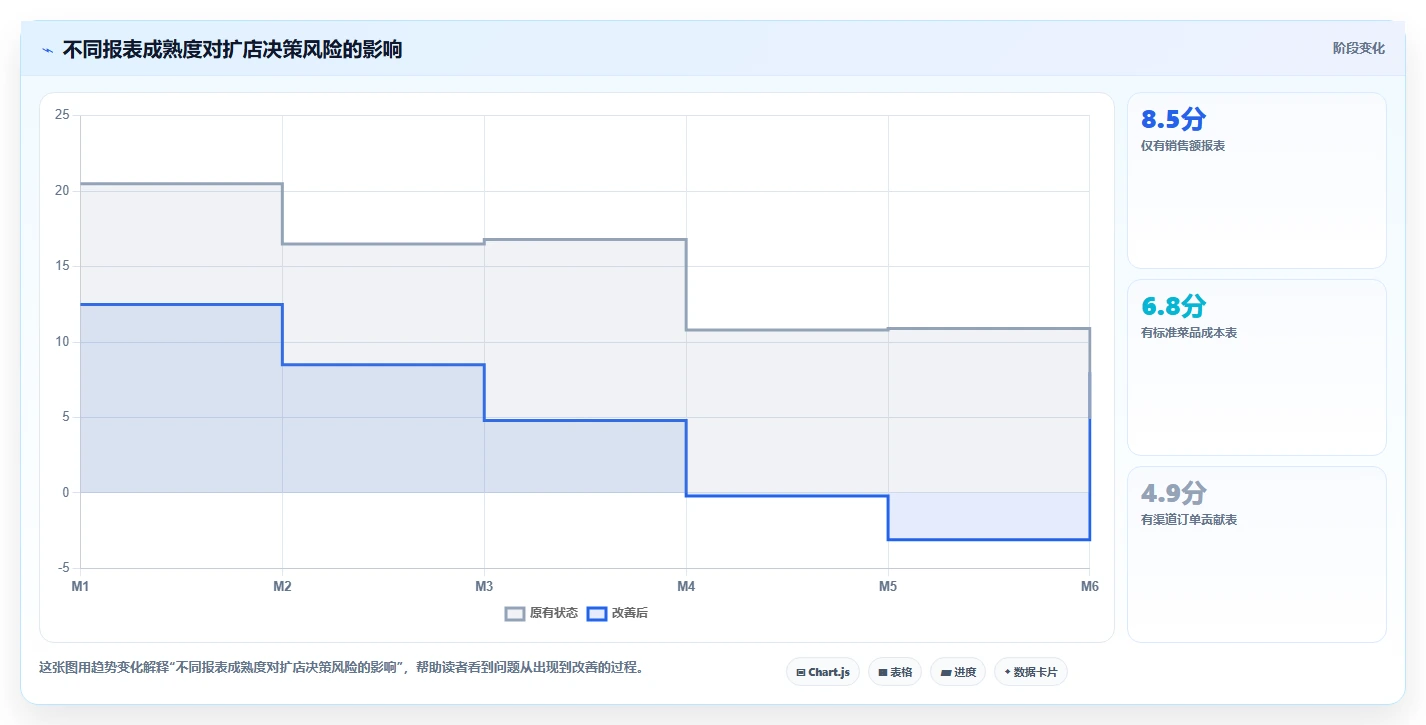Click the M1 axis label
The height and width of the screenshot is (725, 1426).
[80, 587]
